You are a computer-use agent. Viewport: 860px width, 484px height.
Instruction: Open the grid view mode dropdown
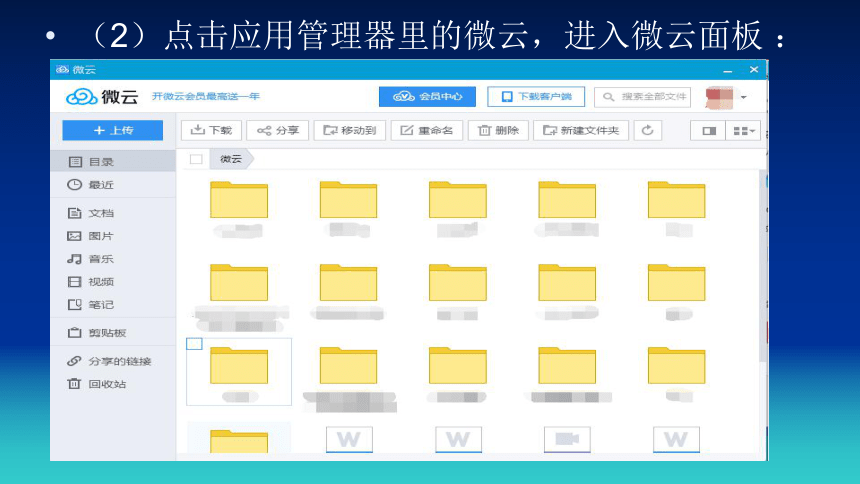[x=744, y=131]
